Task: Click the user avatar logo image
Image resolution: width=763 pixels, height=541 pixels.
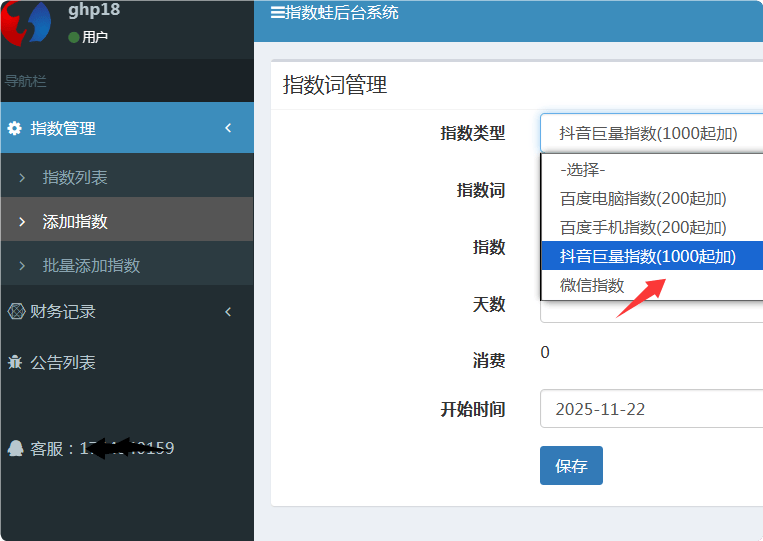Action: [x=25, y=22]
